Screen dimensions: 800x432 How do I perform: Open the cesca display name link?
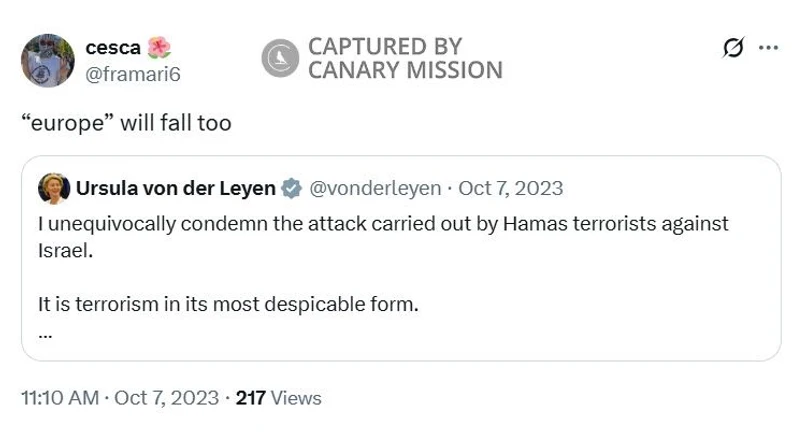112,47
